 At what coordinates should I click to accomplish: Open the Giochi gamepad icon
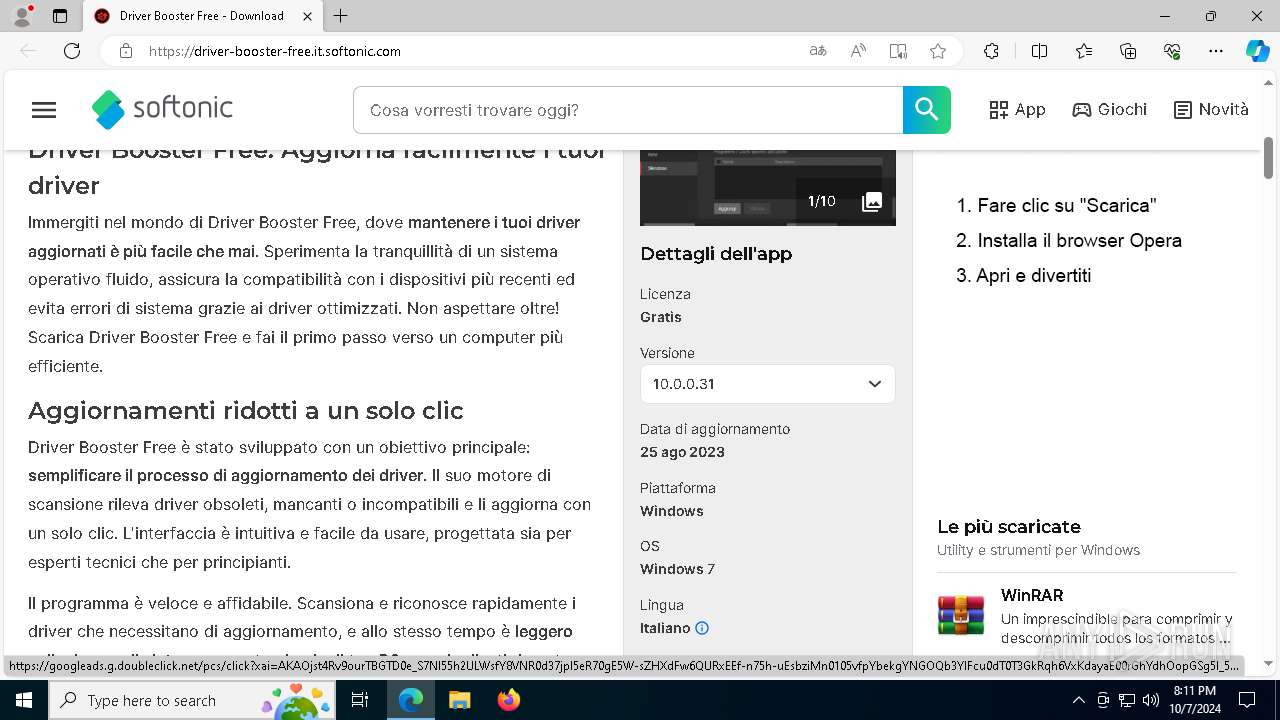tap(1081, 110)
